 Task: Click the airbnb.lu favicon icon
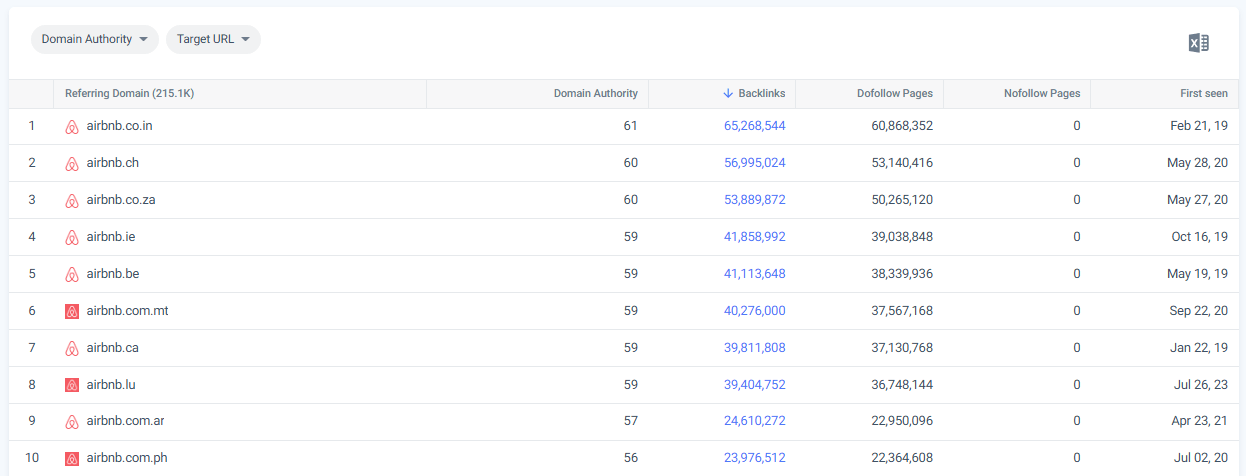tap(72, 385)
